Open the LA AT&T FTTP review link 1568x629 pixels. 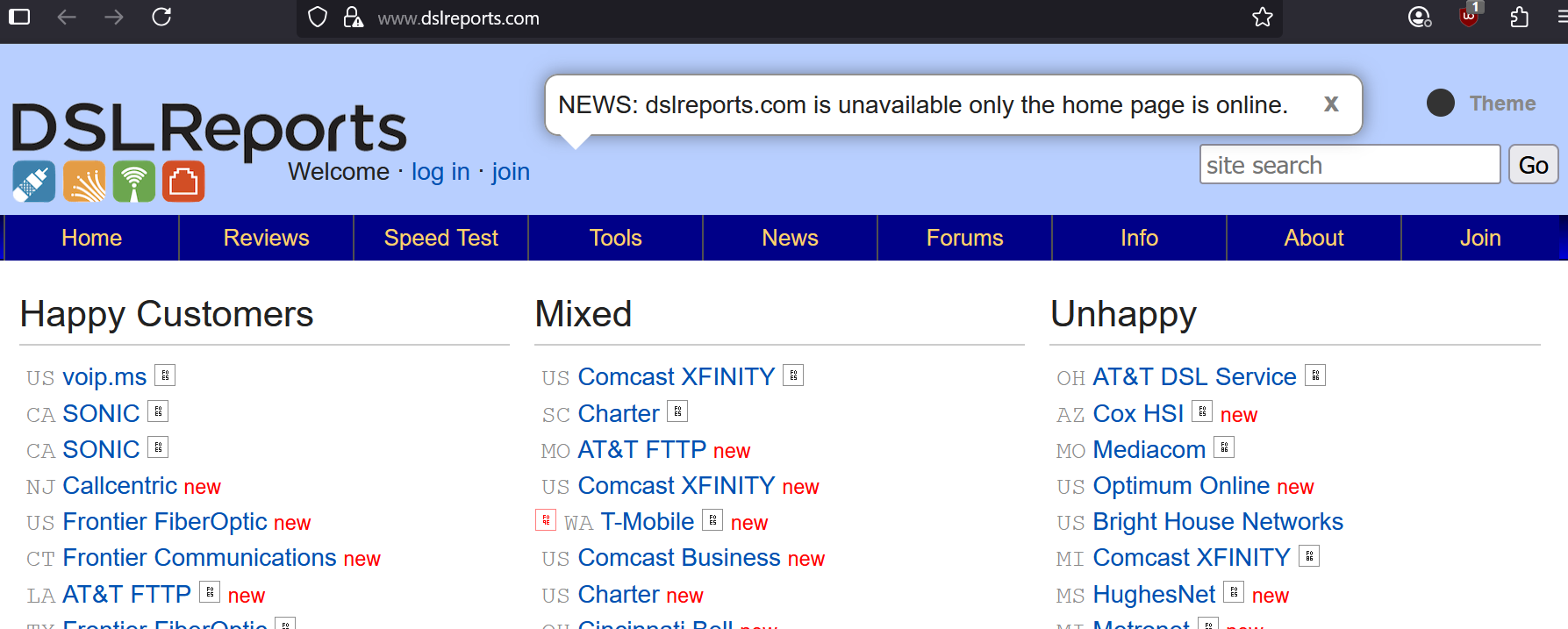click(x=126, y=594)
